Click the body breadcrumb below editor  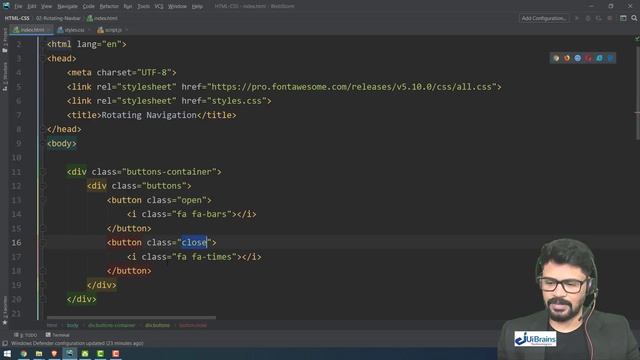(x=72, y=325)
